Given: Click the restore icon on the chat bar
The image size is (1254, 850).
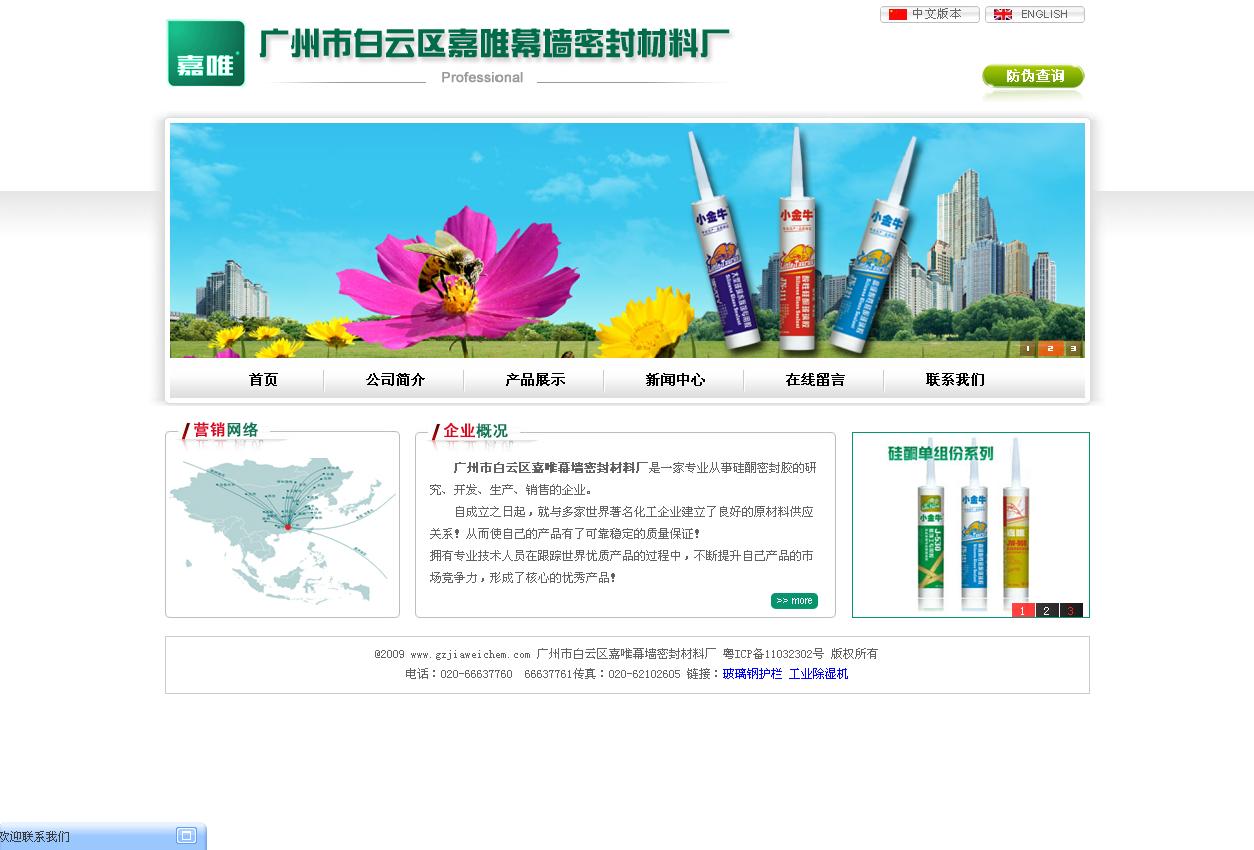Looking at the screenshot, I should point(185,836).
